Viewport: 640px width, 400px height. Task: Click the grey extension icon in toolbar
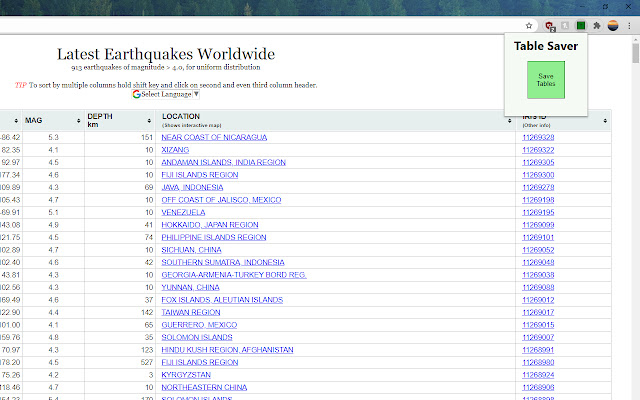[x=565, y=26]
